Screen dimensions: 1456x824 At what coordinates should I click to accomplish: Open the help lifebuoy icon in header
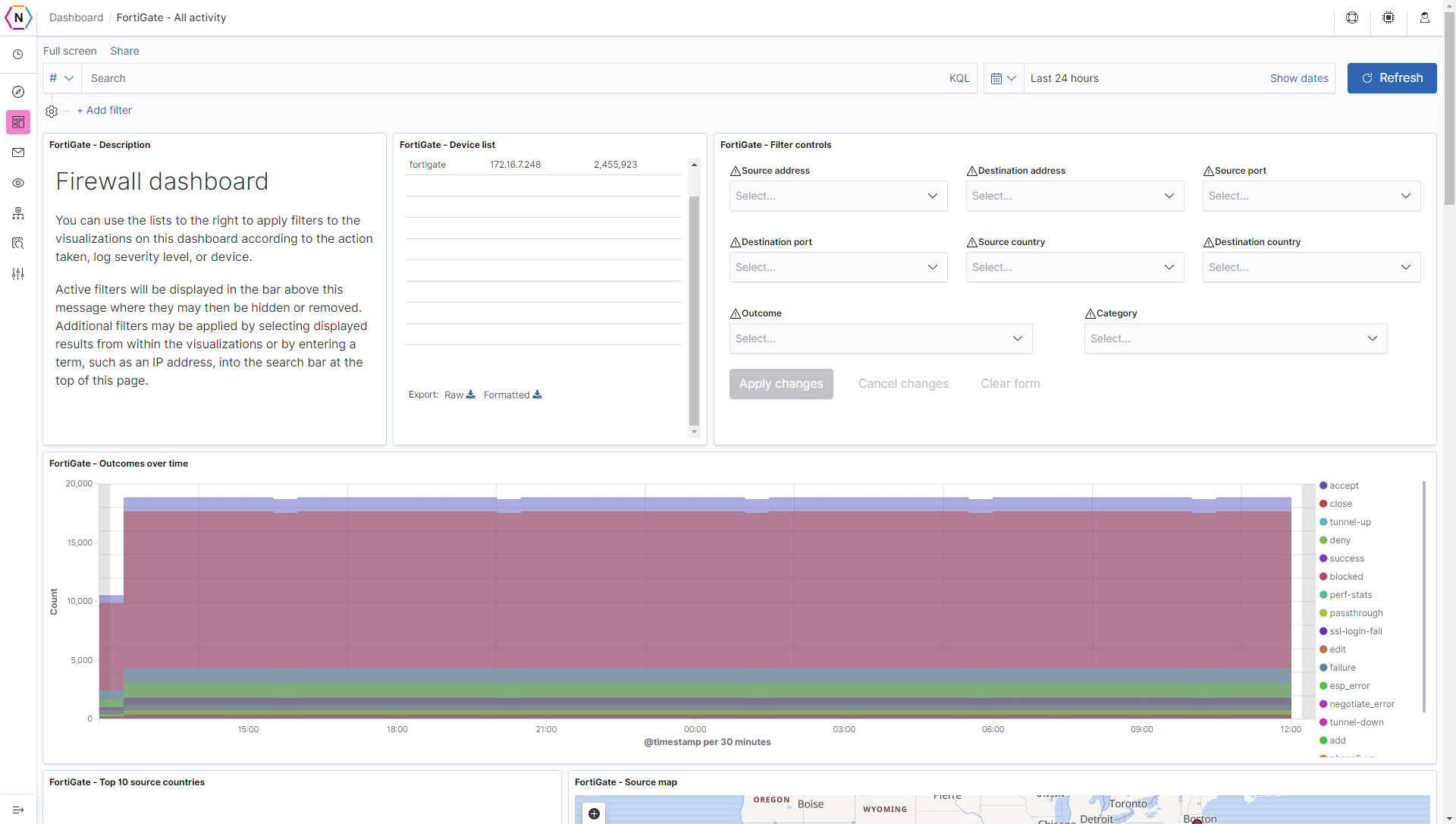click(x=1352, y=17)
